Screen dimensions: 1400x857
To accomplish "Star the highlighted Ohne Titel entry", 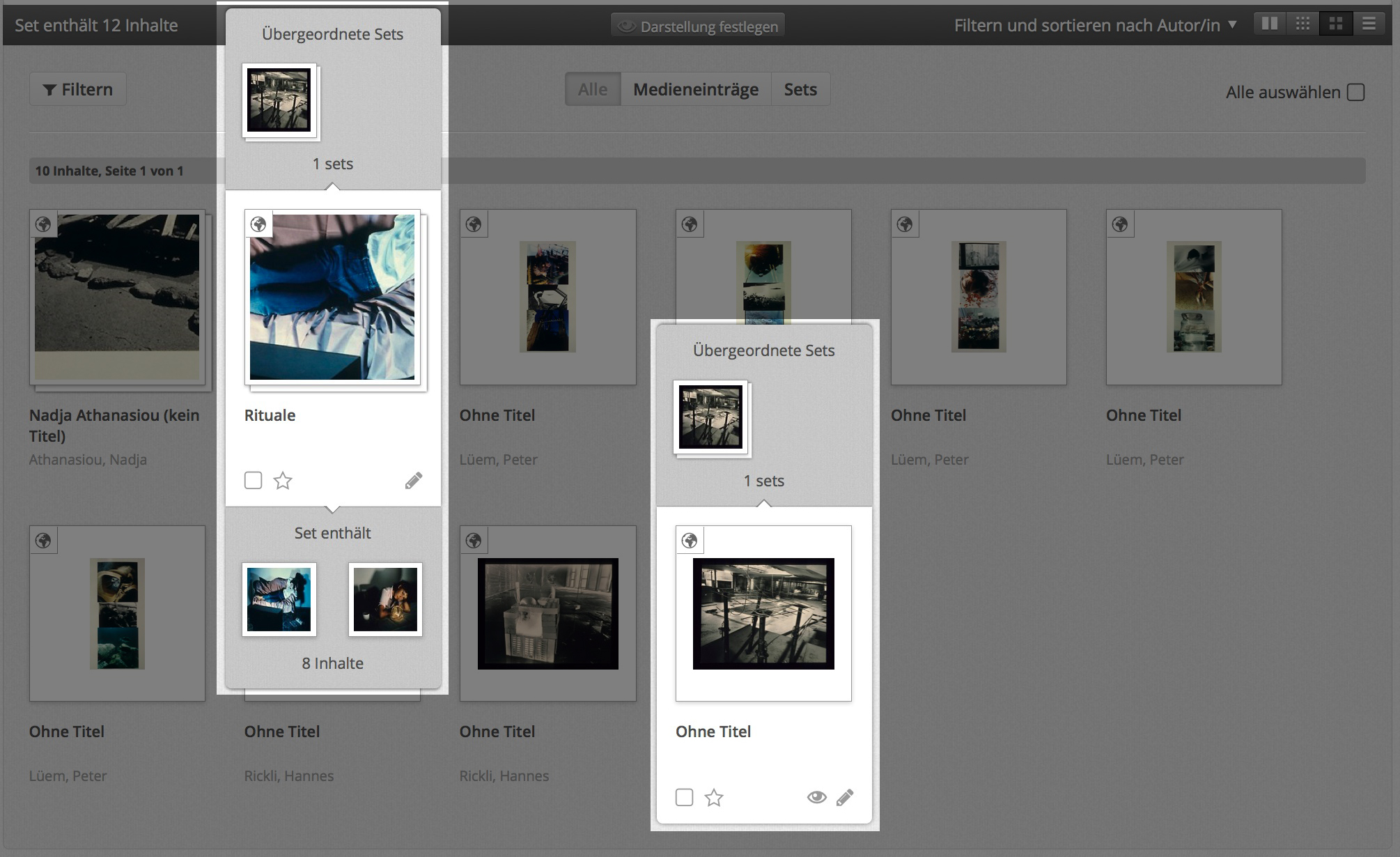I will [x=714, y=797].
